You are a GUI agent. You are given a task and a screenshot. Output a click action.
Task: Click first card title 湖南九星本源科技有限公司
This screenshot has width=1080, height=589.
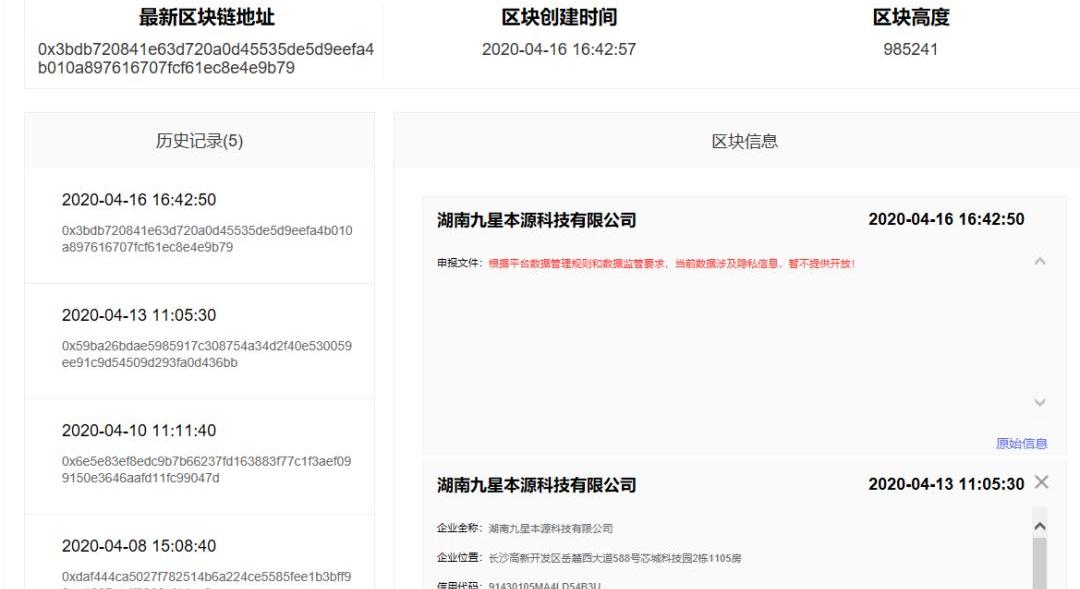(537, 220)
